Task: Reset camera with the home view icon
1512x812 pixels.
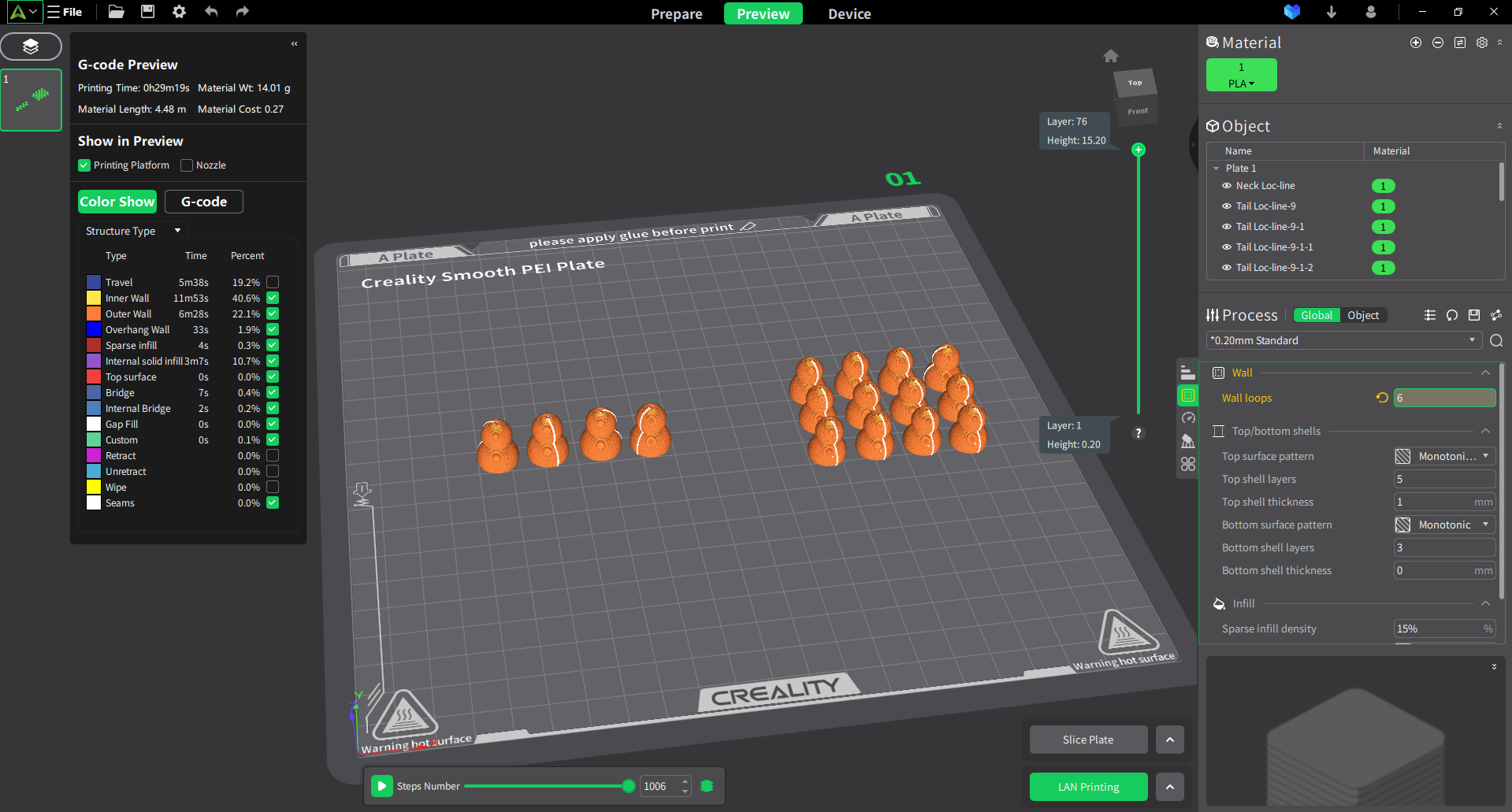Action: point(1111,56)
